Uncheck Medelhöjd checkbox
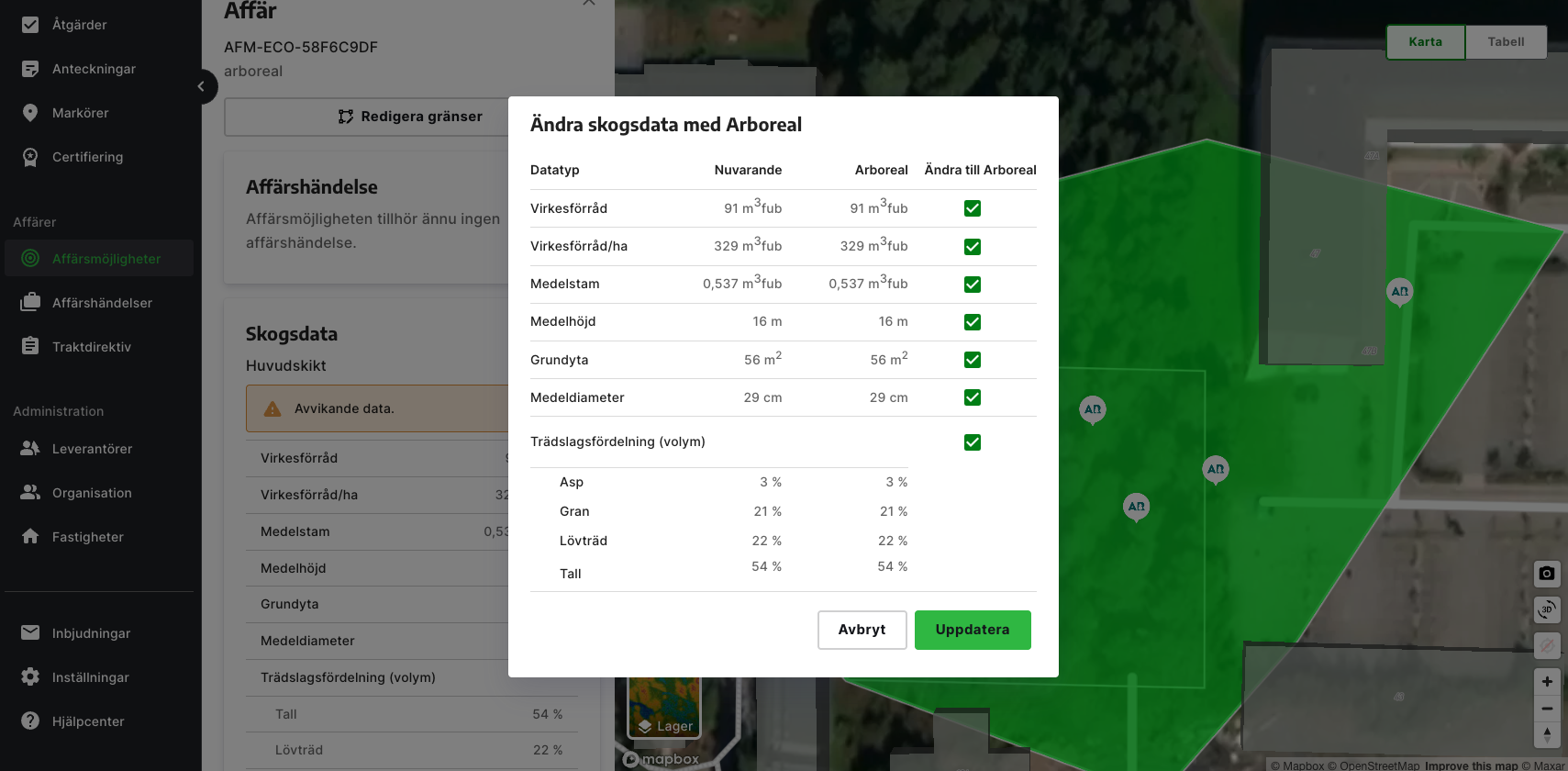Image resolution: width=1568 pixels, height=771 pixels. point(973,322)
